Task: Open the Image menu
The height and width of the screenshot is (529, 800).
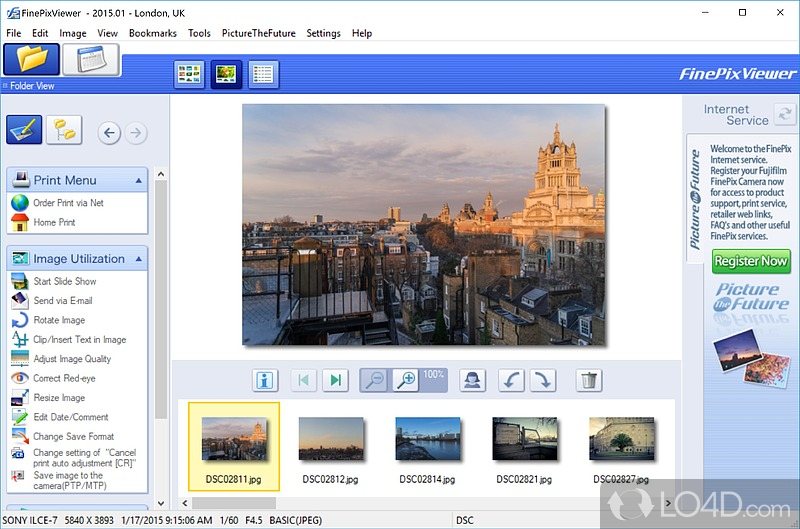Action: [72, 33]
